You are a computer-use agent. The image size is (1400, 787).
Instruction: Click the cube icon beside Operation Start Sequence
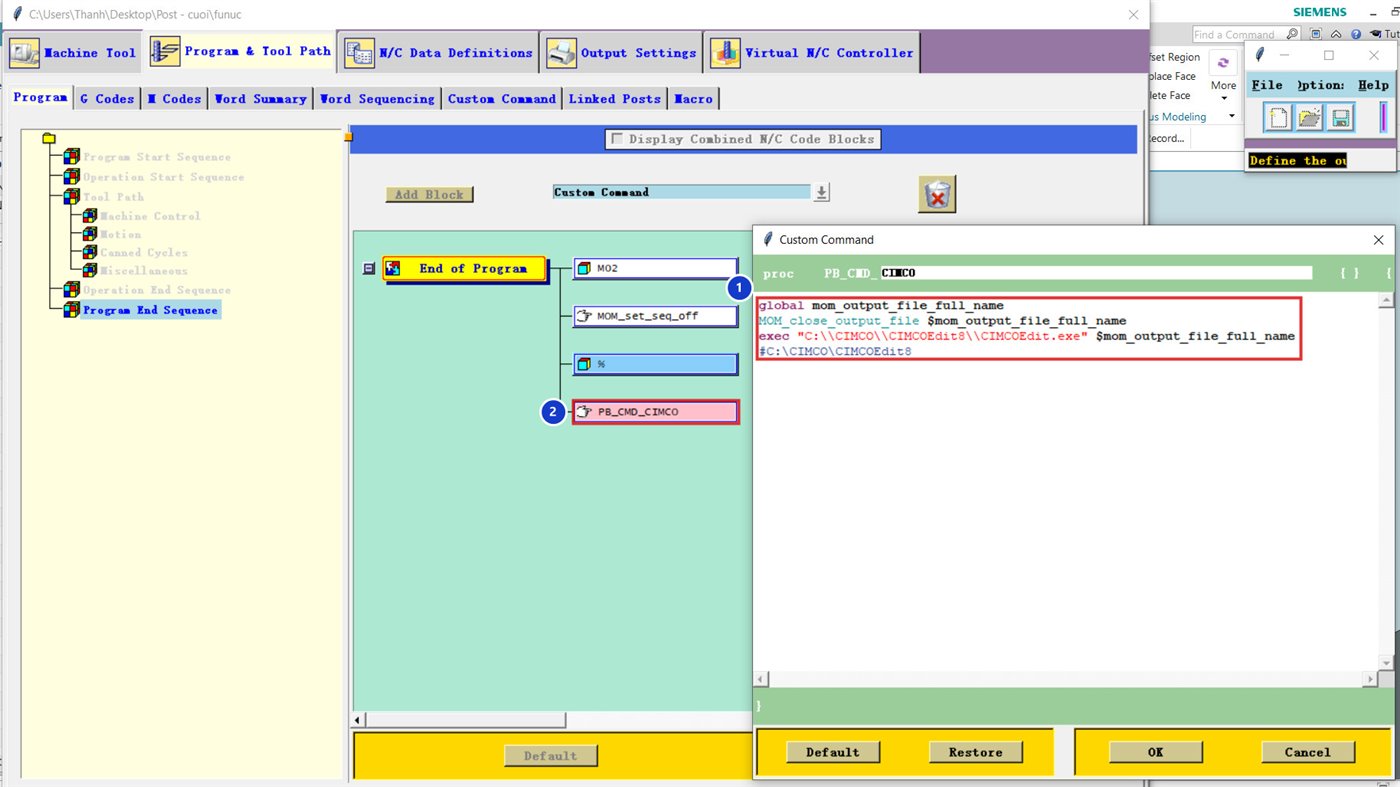point(71,177)
